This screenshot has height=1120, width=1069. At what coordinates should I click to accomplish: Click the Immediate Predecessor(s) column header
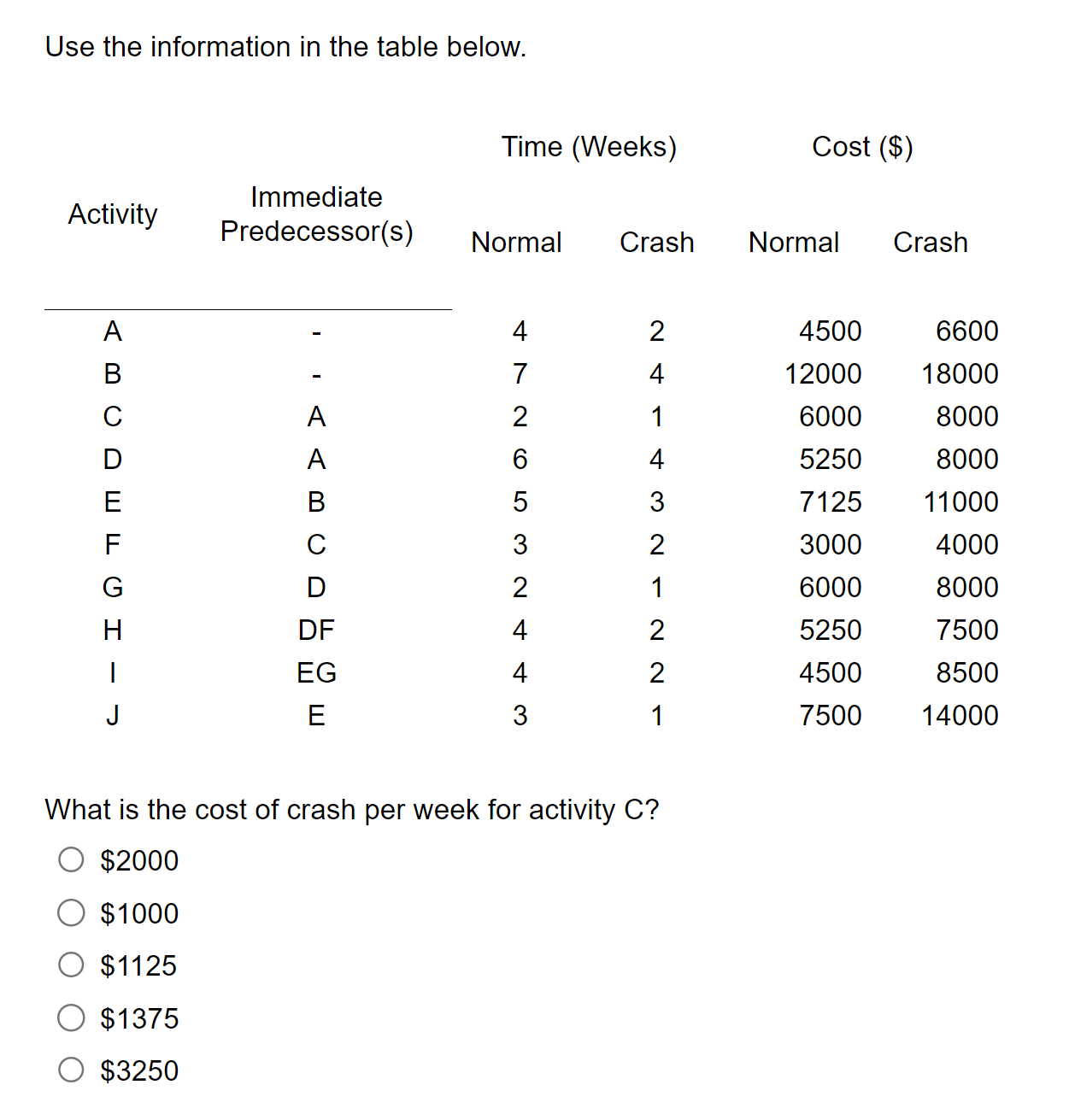click(317, 214)
